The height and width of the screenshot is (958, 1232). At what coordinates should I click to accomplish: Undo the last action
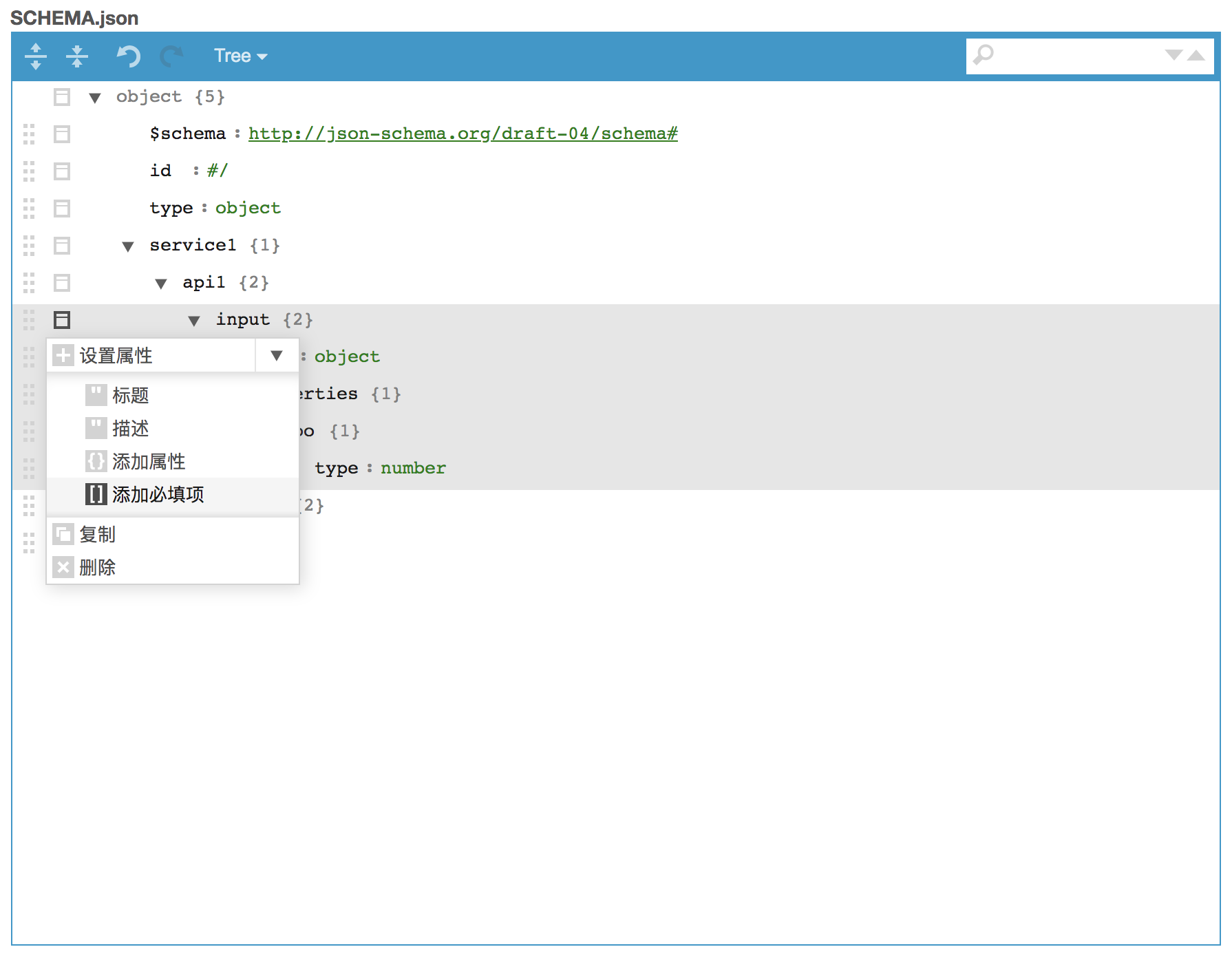[129, 56]
